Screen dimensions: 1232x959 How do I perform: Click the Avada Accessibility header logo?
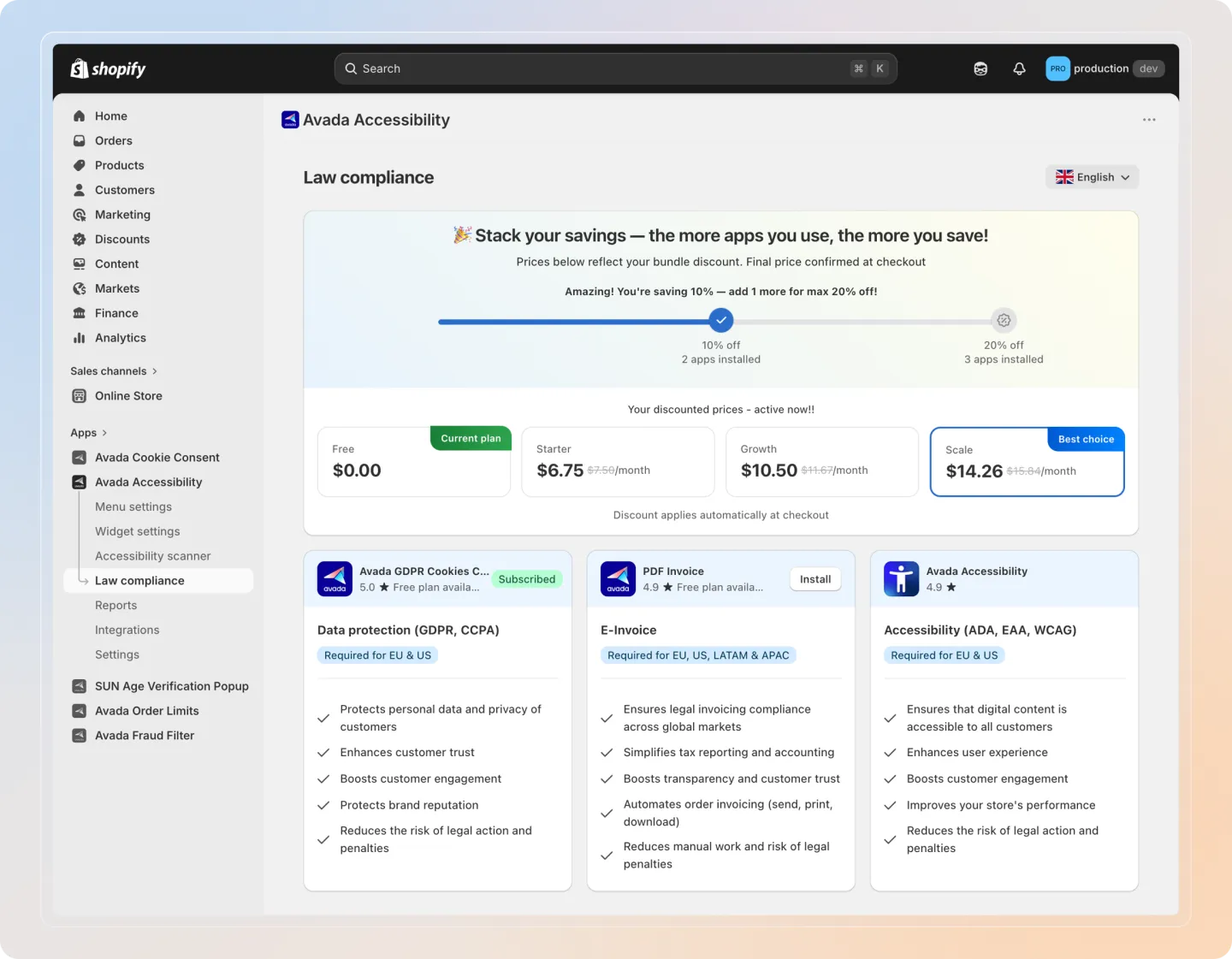point(290,120)
